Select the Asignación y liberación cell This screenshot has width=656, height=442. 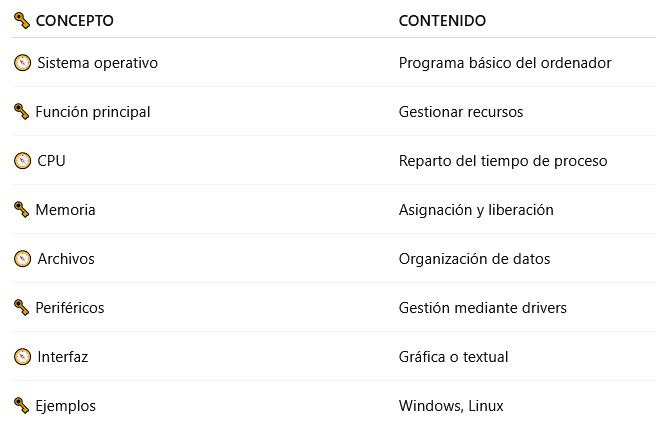475,210
